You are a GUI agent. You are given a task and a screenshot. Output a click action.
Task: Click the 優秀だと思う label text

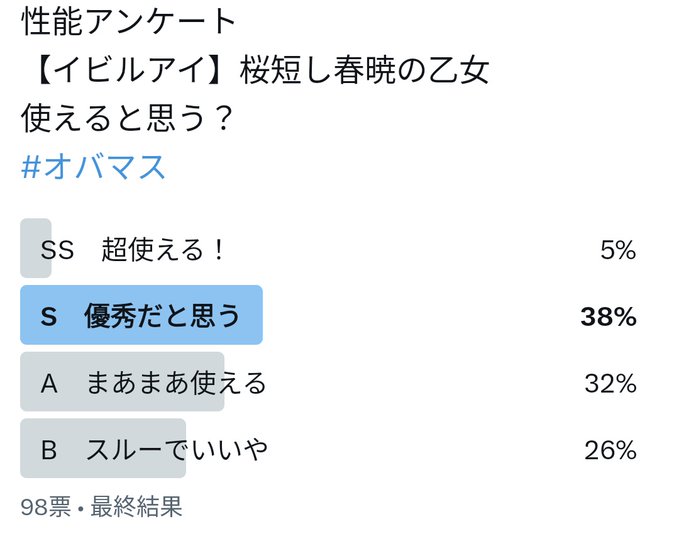(x=162, y=316)
